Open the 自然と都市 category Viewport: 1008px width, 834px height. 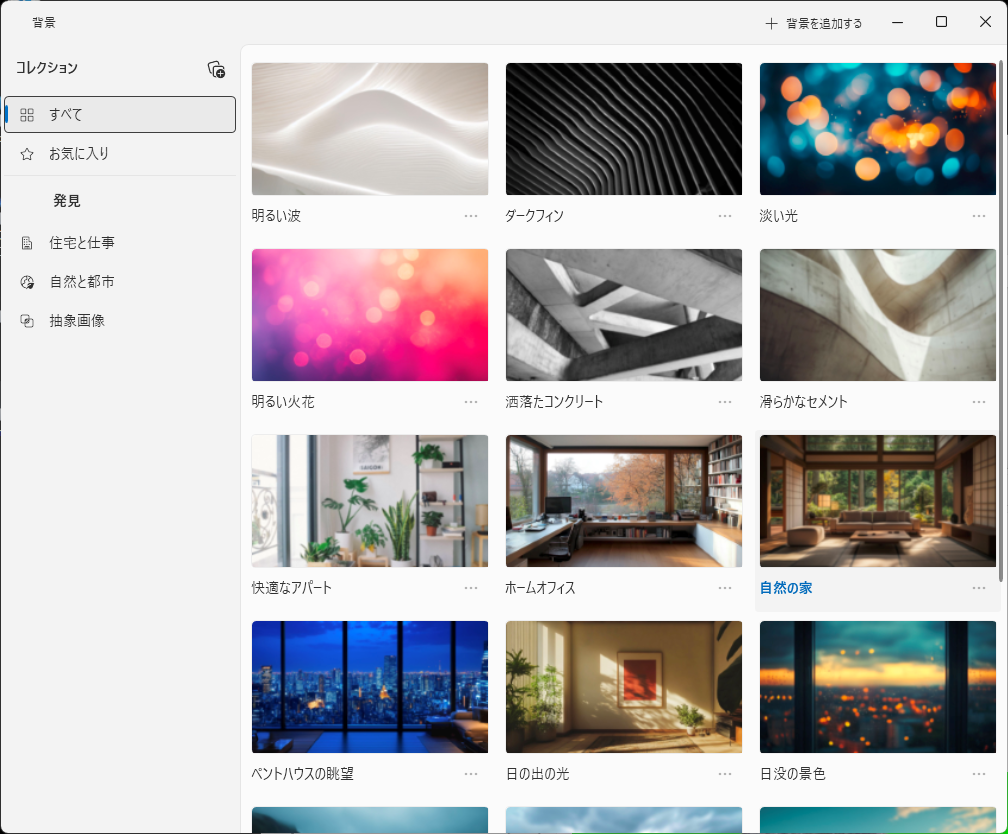(x=120, y=282)
